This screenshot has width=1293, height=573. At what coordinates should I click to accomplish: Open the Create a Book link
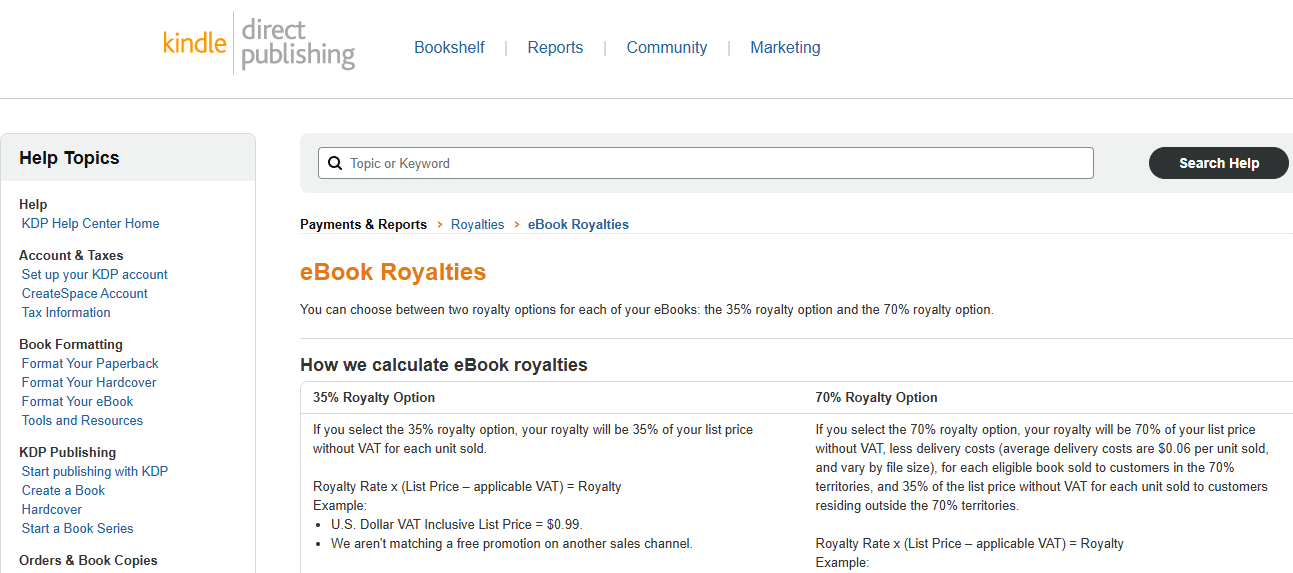click(63, 490)
